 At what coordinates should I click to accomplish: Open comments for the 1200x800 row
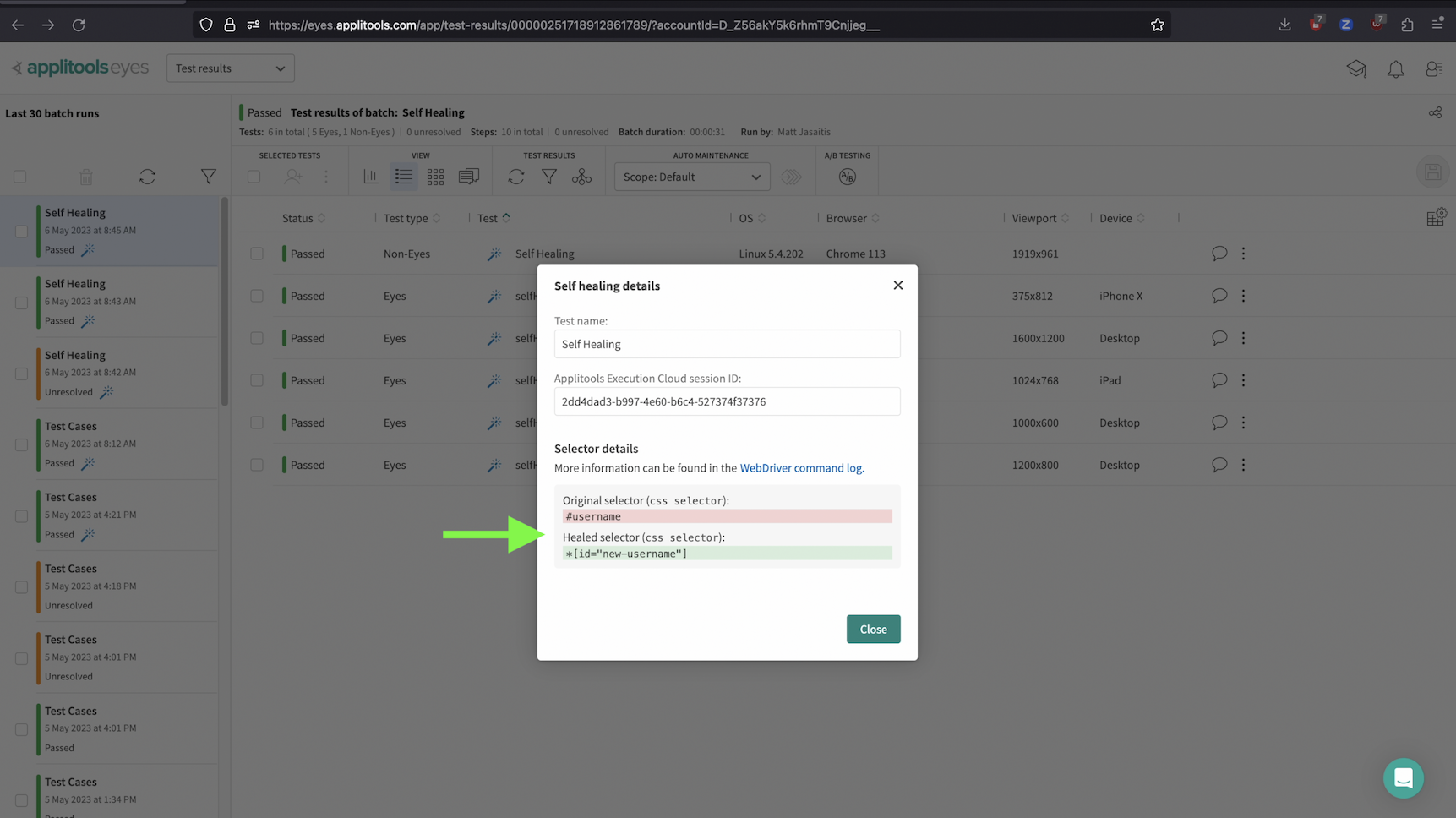tap(1219, 465)
